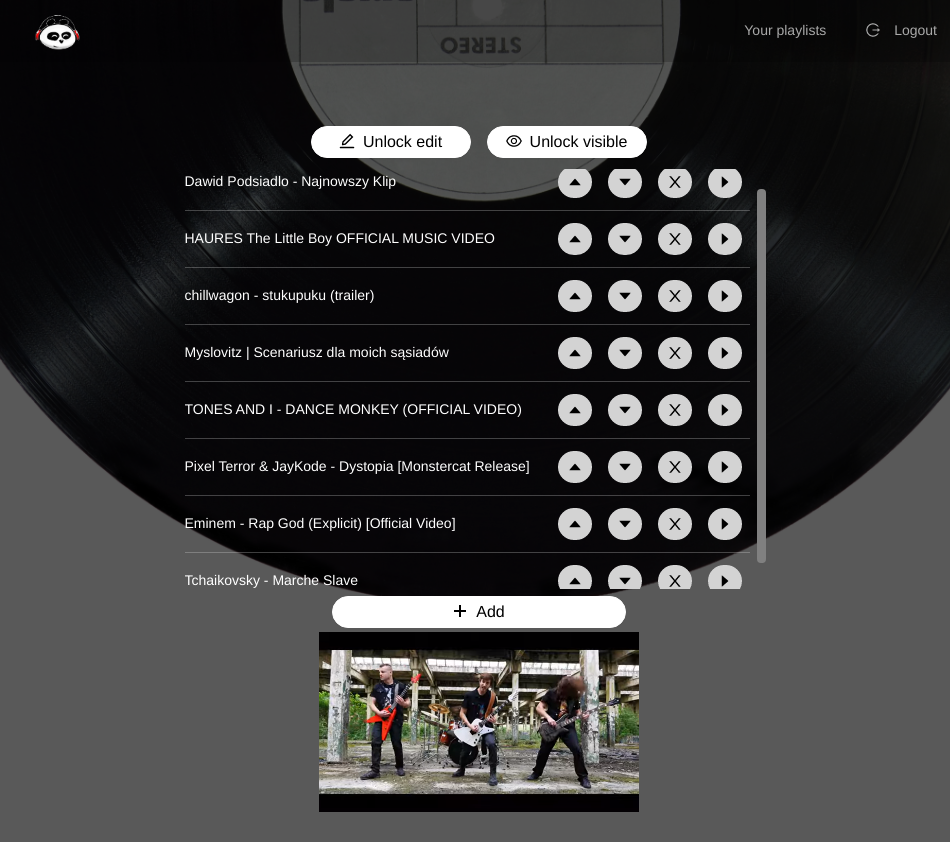Move Dawid Podsiadlo track down
The width and height of the screenshot is (950, 842).
pos(625,182)
